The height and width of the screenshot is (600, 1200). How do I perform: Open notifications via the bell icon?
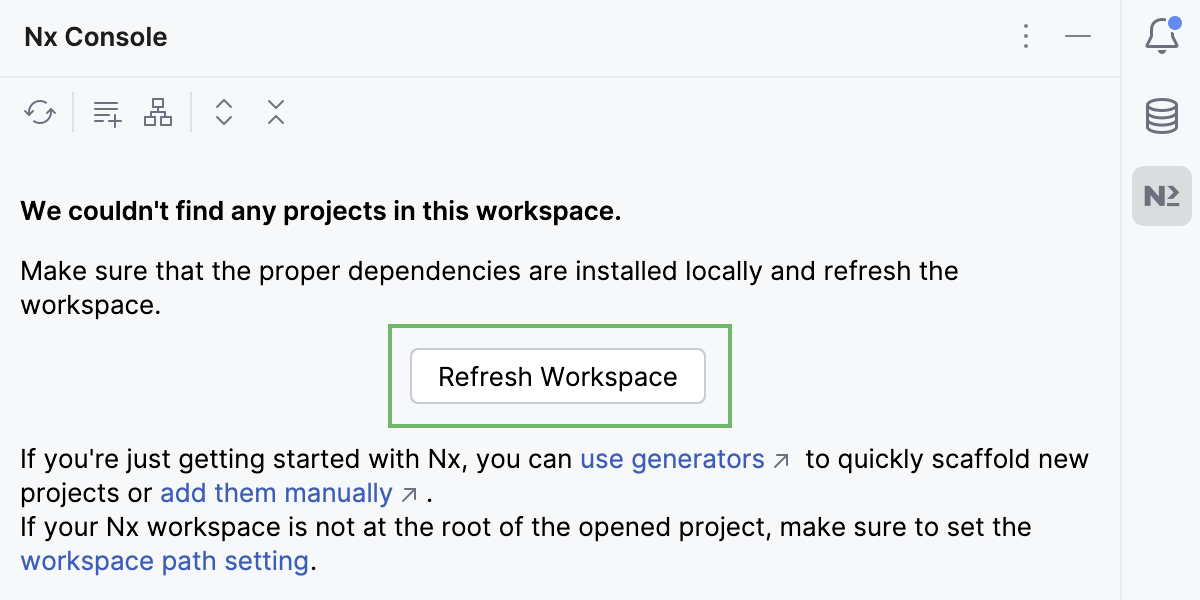click(1160, 36)
